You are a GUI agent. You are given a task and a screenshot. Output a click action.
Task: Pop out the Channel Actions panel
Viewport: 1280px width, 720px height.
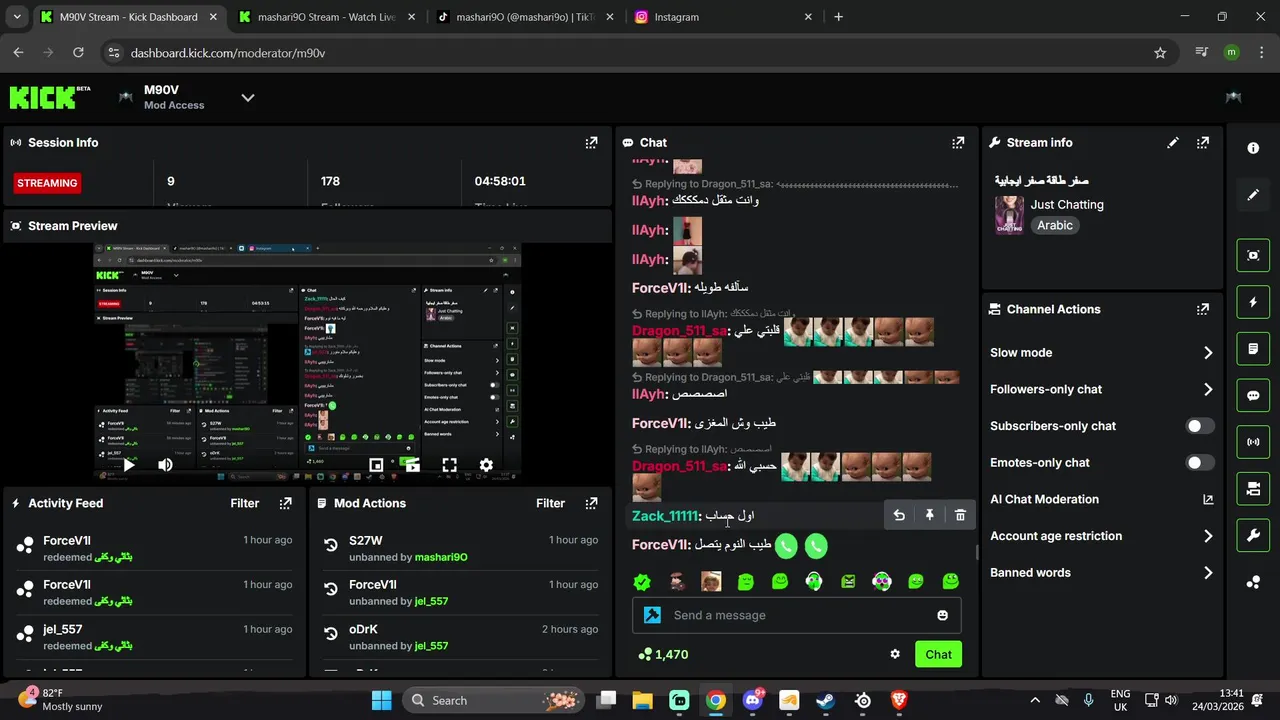(1203, 309)
